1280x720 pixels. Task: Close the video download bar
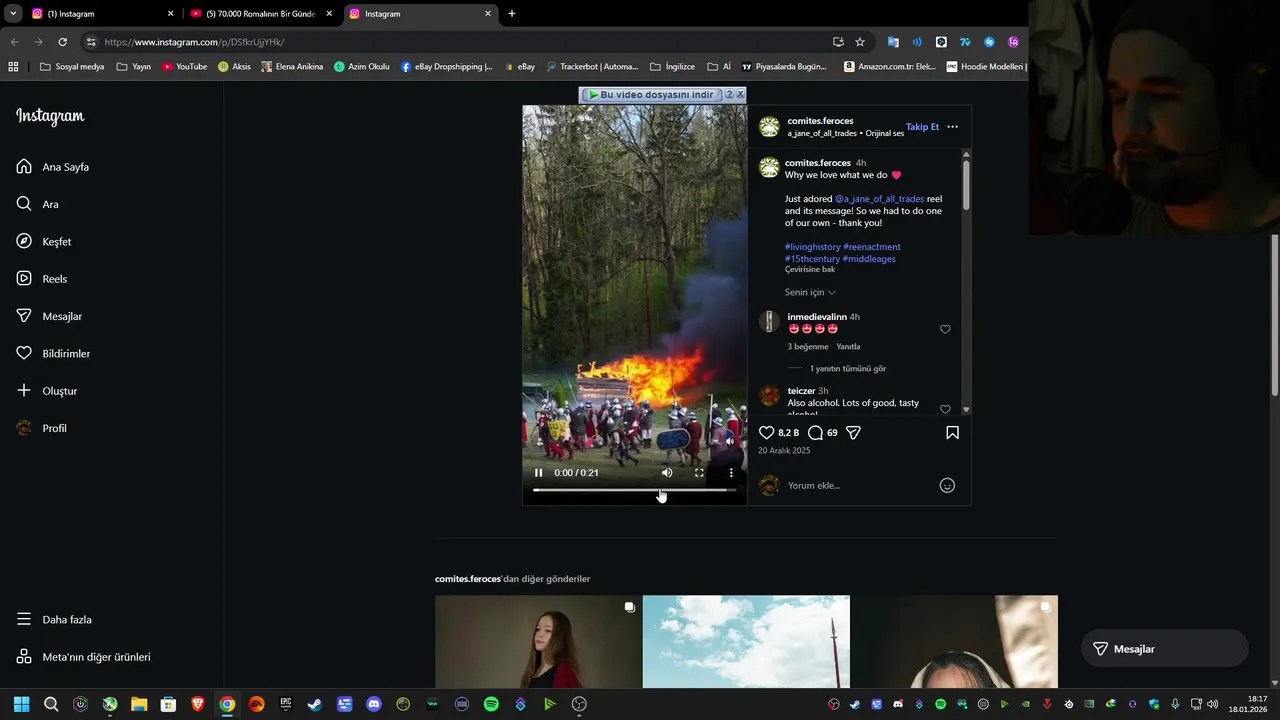[740, 94]
